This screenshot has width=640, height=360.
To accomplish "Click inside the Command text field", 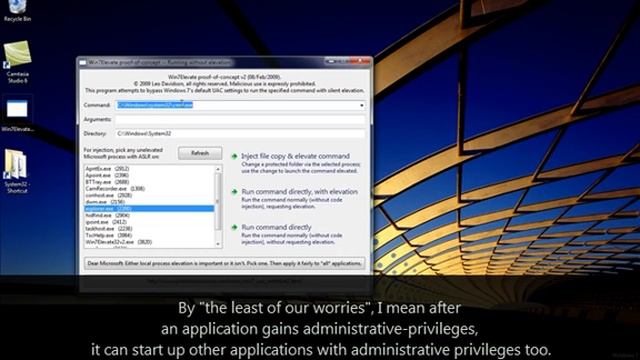I will click(237, 105).
